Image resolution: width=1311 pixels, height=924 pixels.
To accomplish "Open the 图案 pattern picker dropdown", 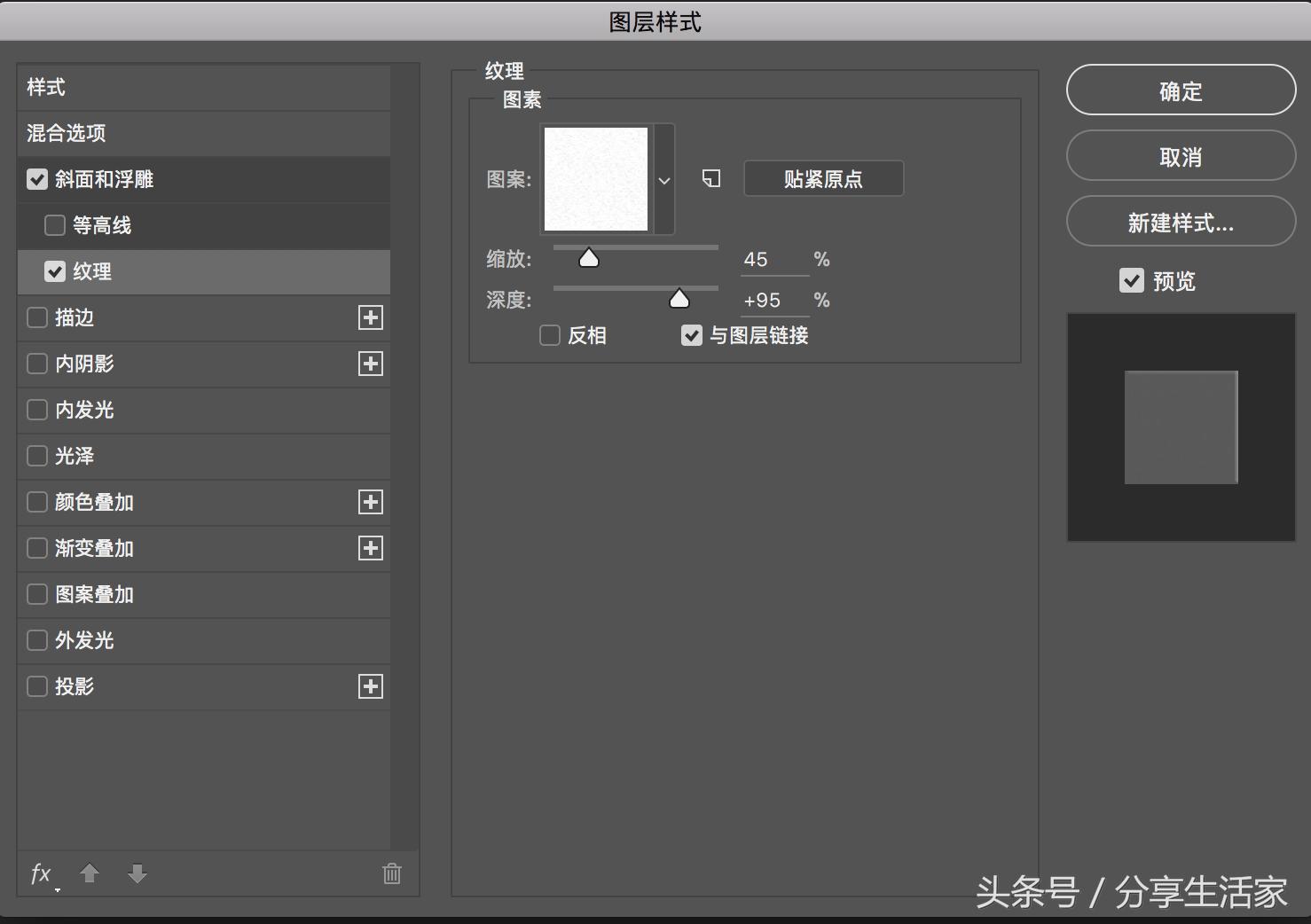I will click(663, 179).
